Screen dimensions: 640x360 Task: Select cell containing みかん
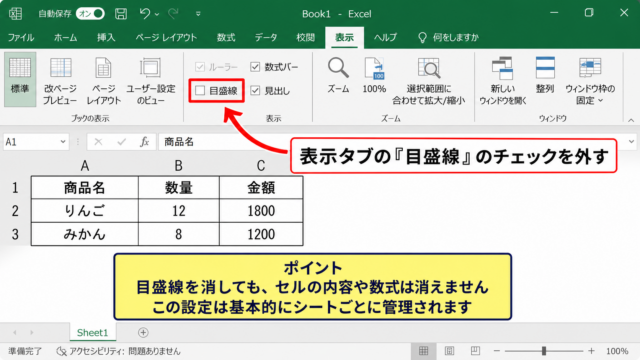[84, 234]
